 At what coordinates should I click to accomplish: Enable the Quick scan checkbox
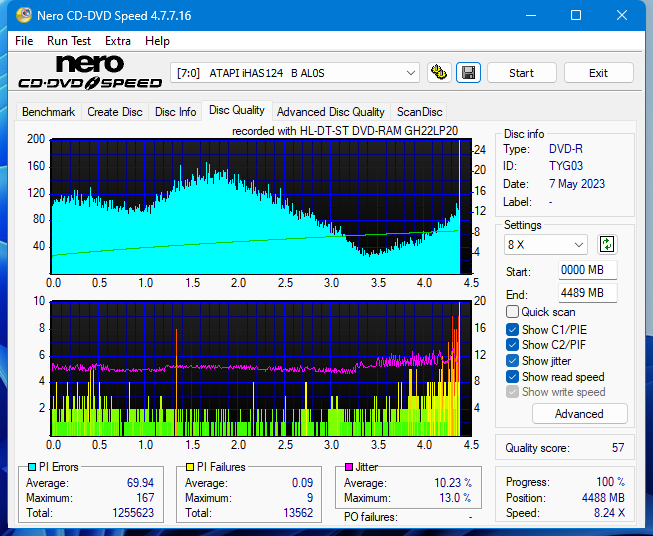click(513, 312)
